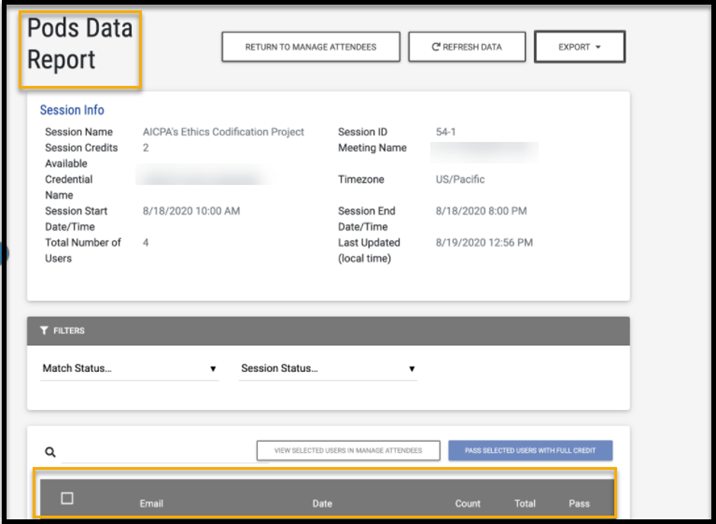Screen dimensions: 716x524
Task: Toggle the select-all checkbox in table header
Action: tap(67, 498)
